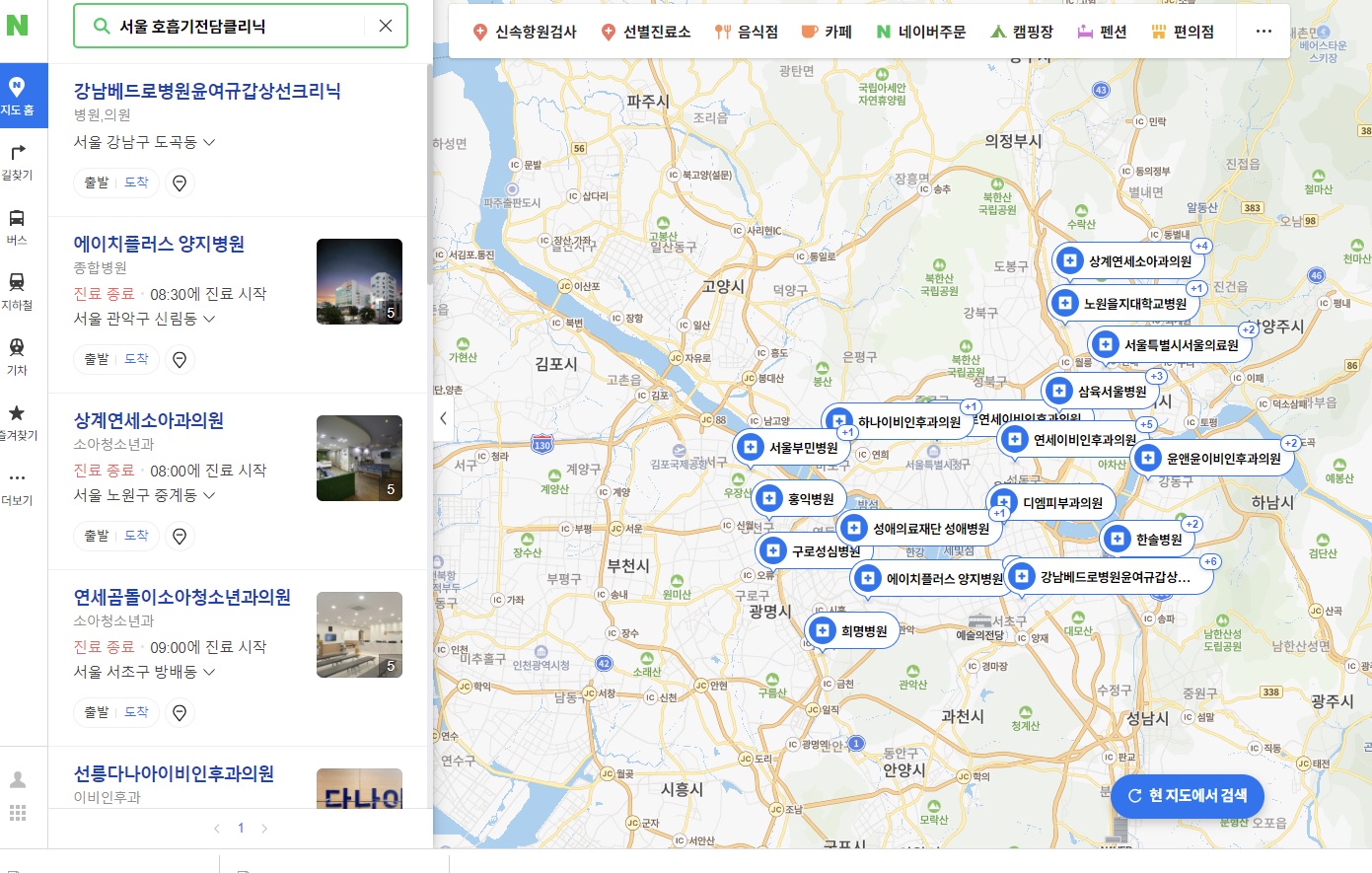This screenshot has height=873, width=1372.
Task: Set 도착 for 상계연세소아과의원
Action: [x=136, y=536]
